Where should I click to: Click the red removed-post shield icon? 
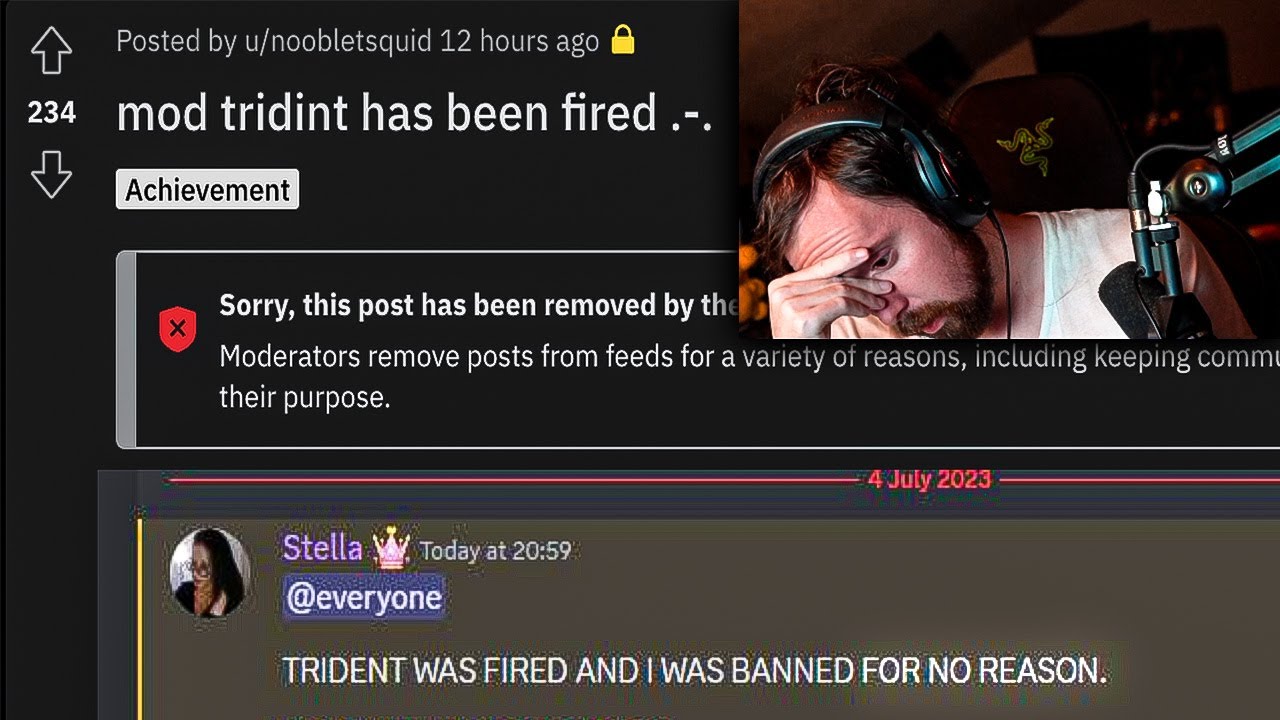(178, 328)
